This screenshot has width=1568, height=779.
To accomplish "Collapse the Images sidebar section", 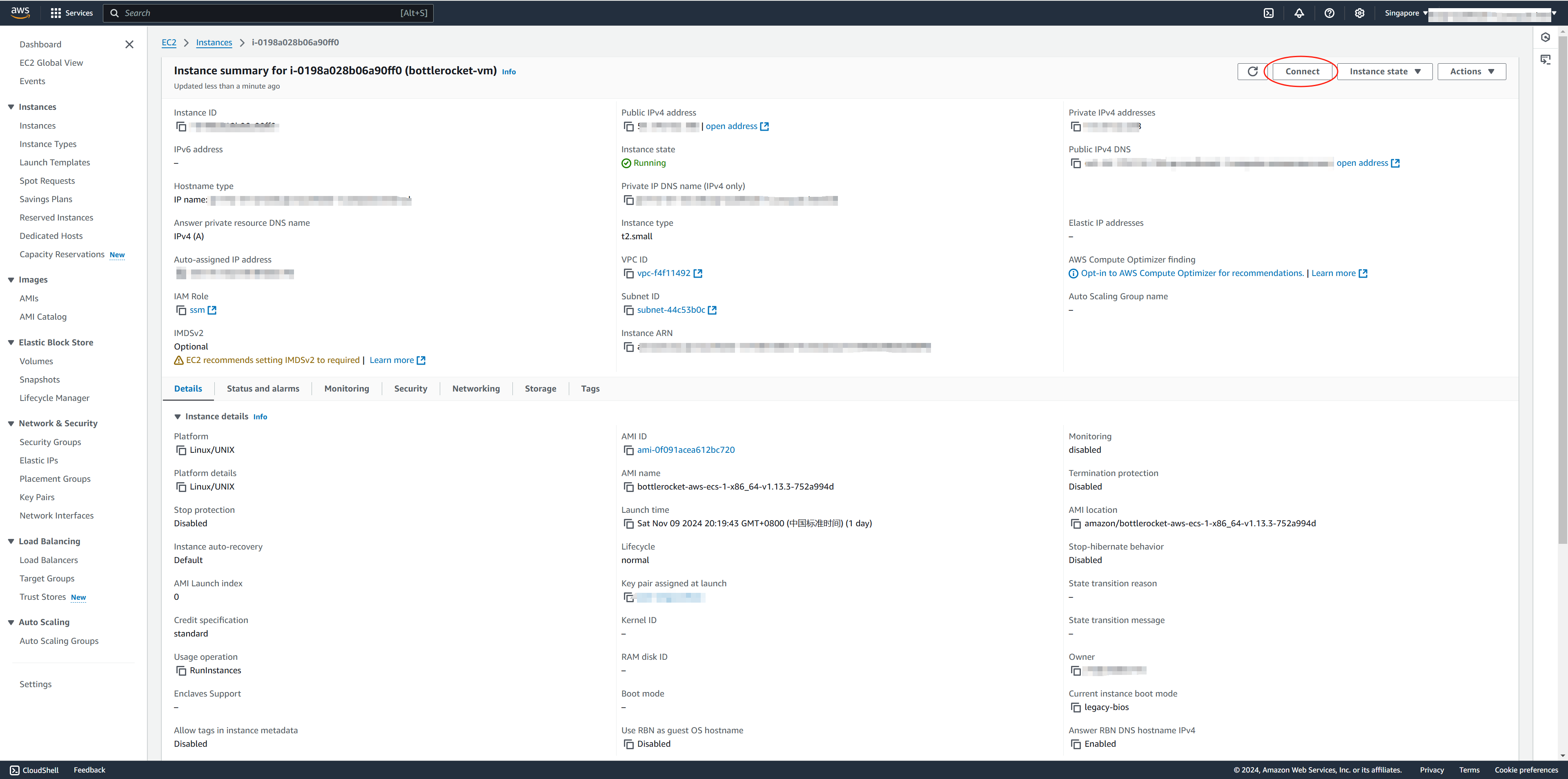I will tap(11, 280).
